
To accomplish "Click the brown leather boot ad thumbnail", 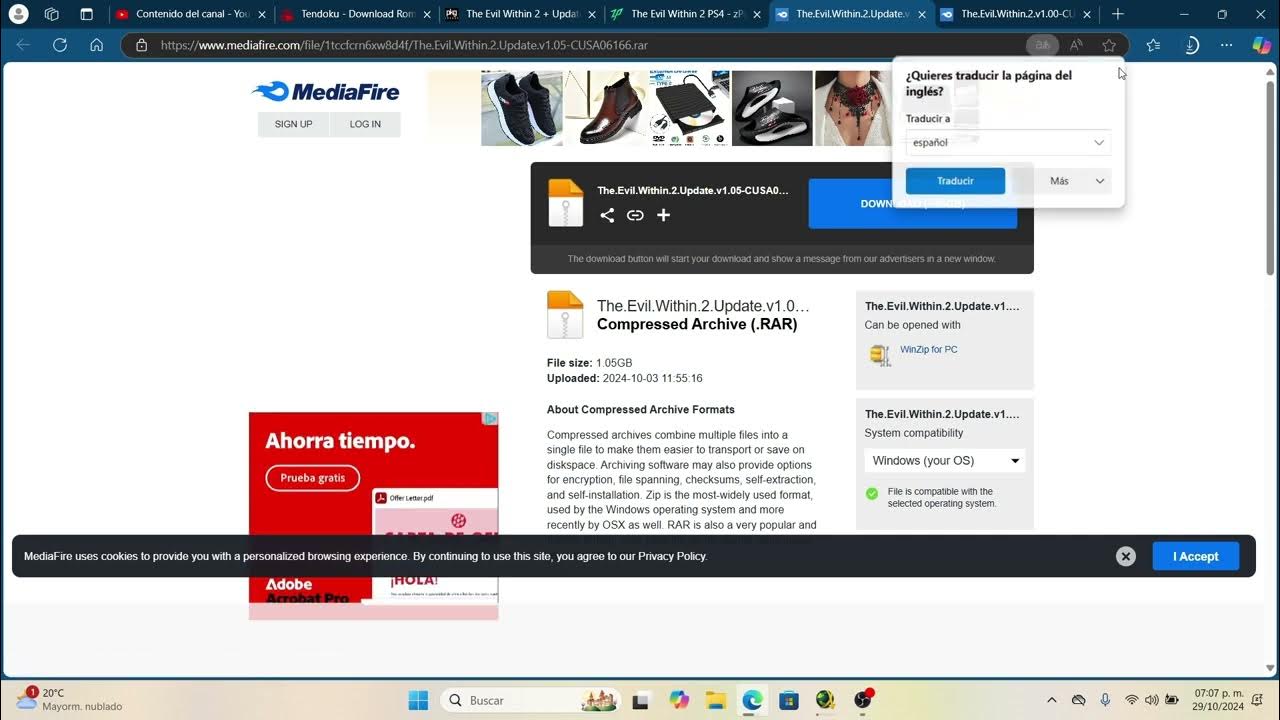I will click(x=605, y=108).
